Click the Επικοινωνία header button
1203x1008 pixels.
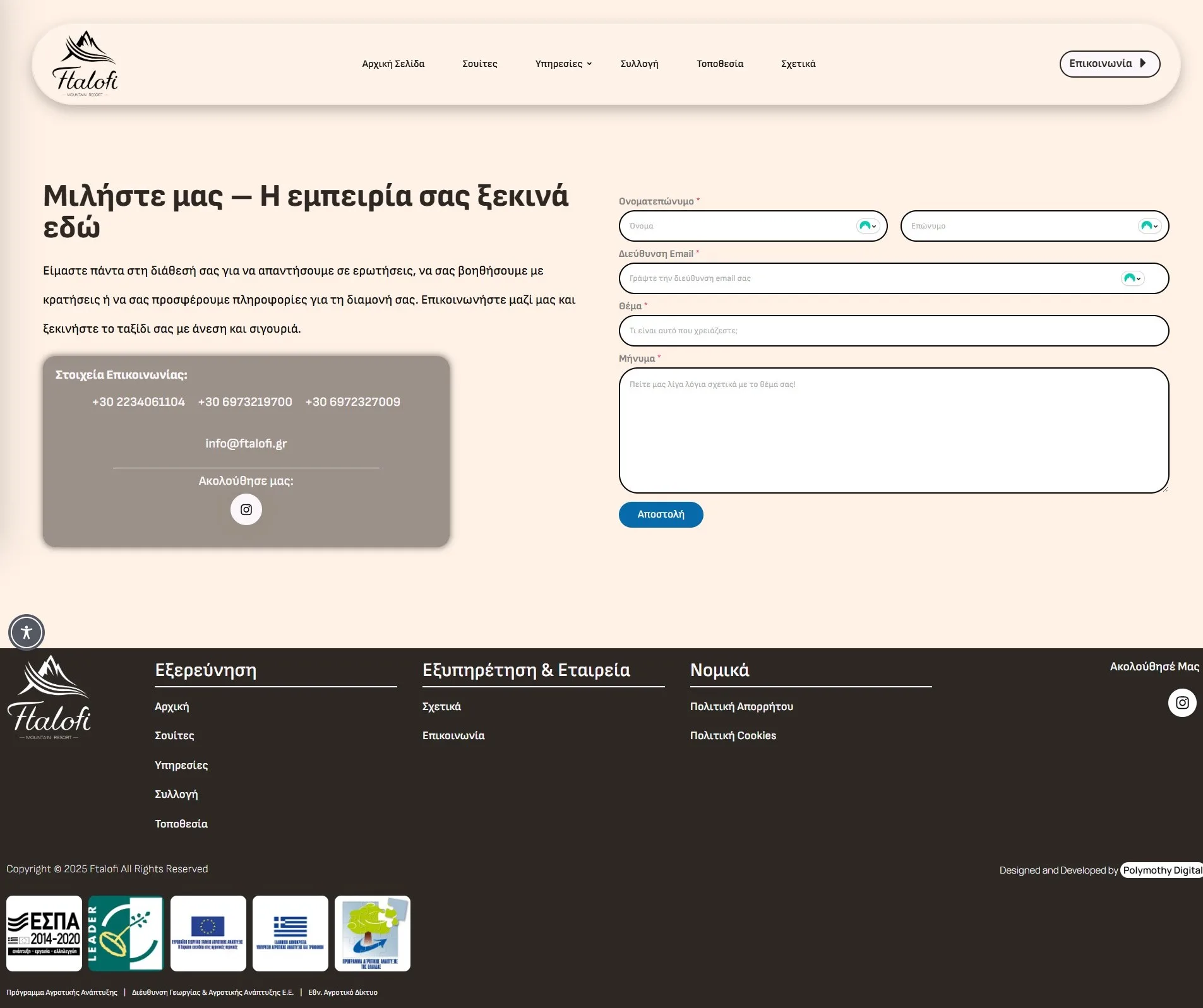point(1109,64)
